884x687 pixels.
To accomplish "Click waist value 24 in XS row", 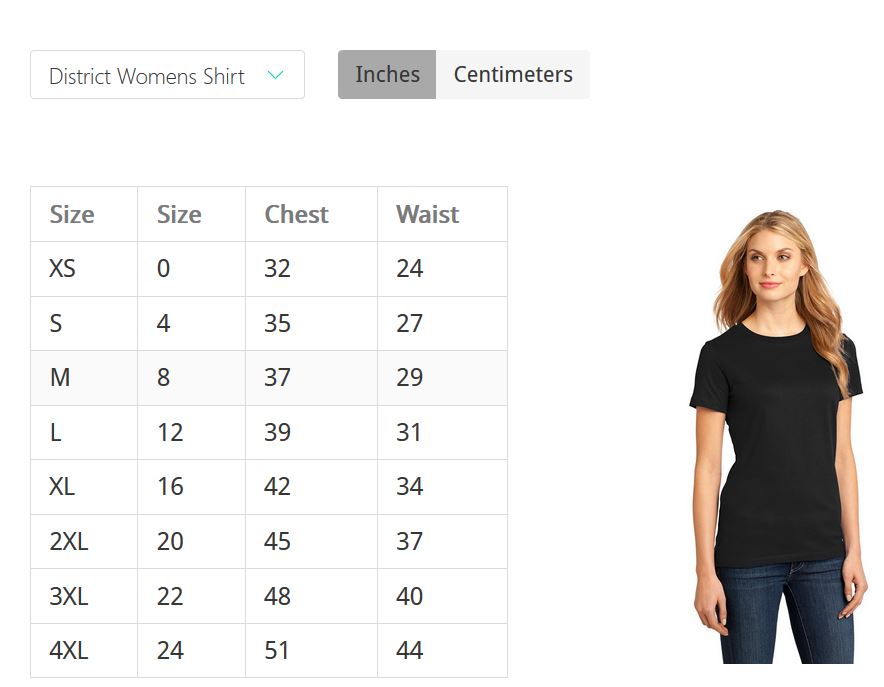I will click(x=409, y=269).
